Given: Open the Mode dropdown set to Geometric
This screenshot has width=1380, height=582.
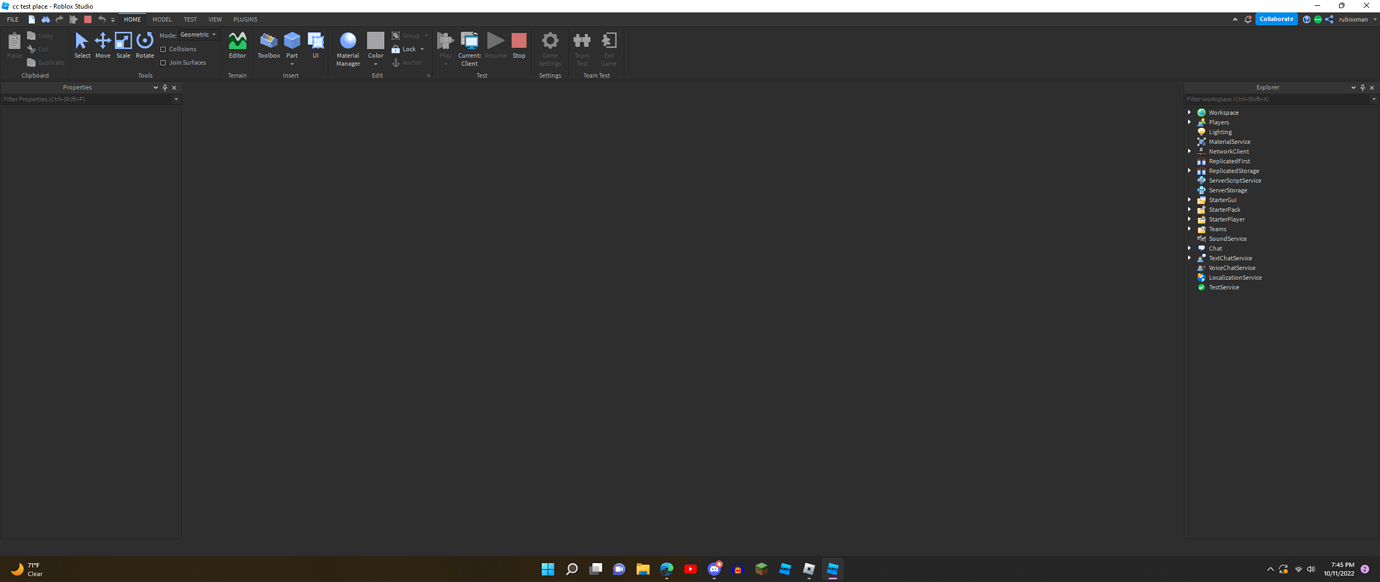Looking at the screenshot, I should click(196, 33).
